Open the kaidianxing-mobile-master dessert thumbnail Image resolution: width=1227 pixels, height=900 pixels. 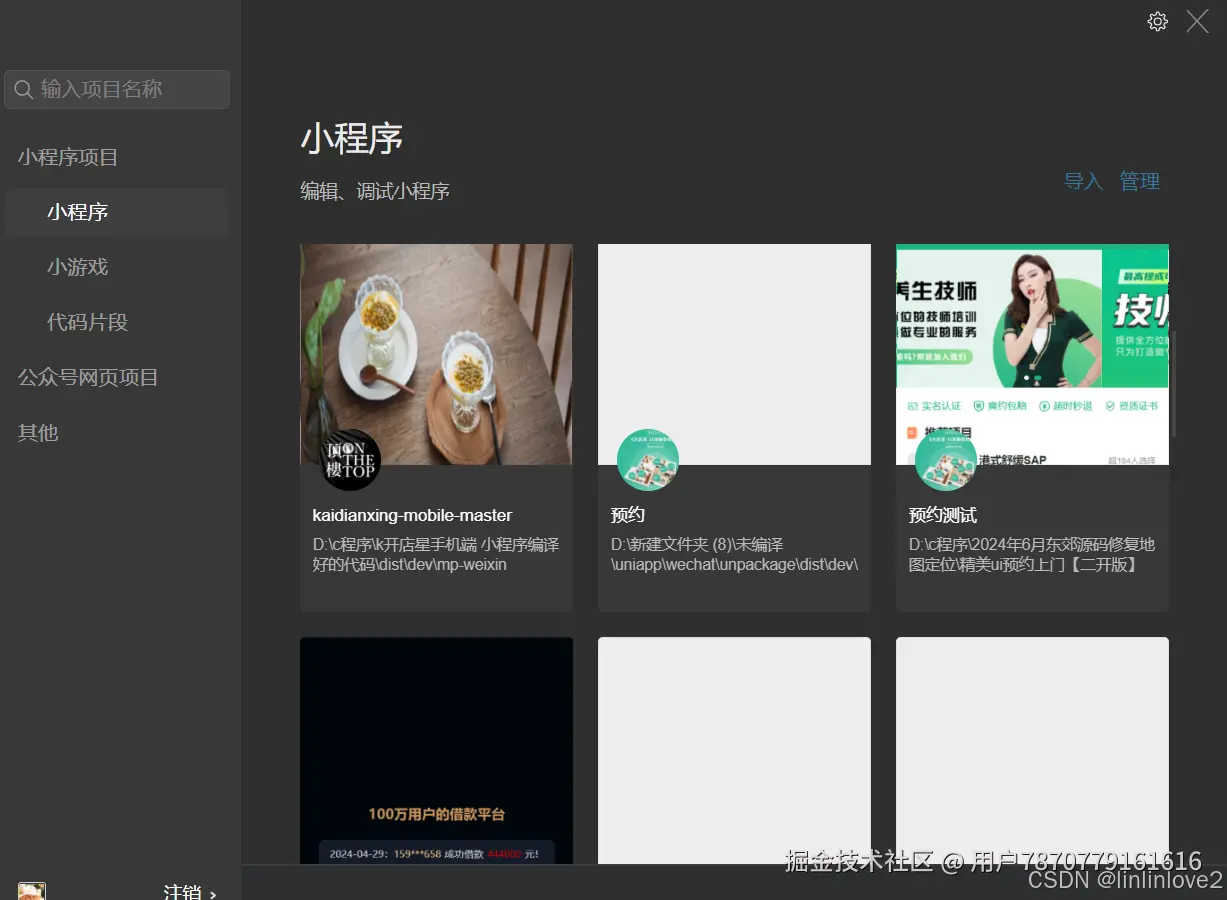(436, 354)
